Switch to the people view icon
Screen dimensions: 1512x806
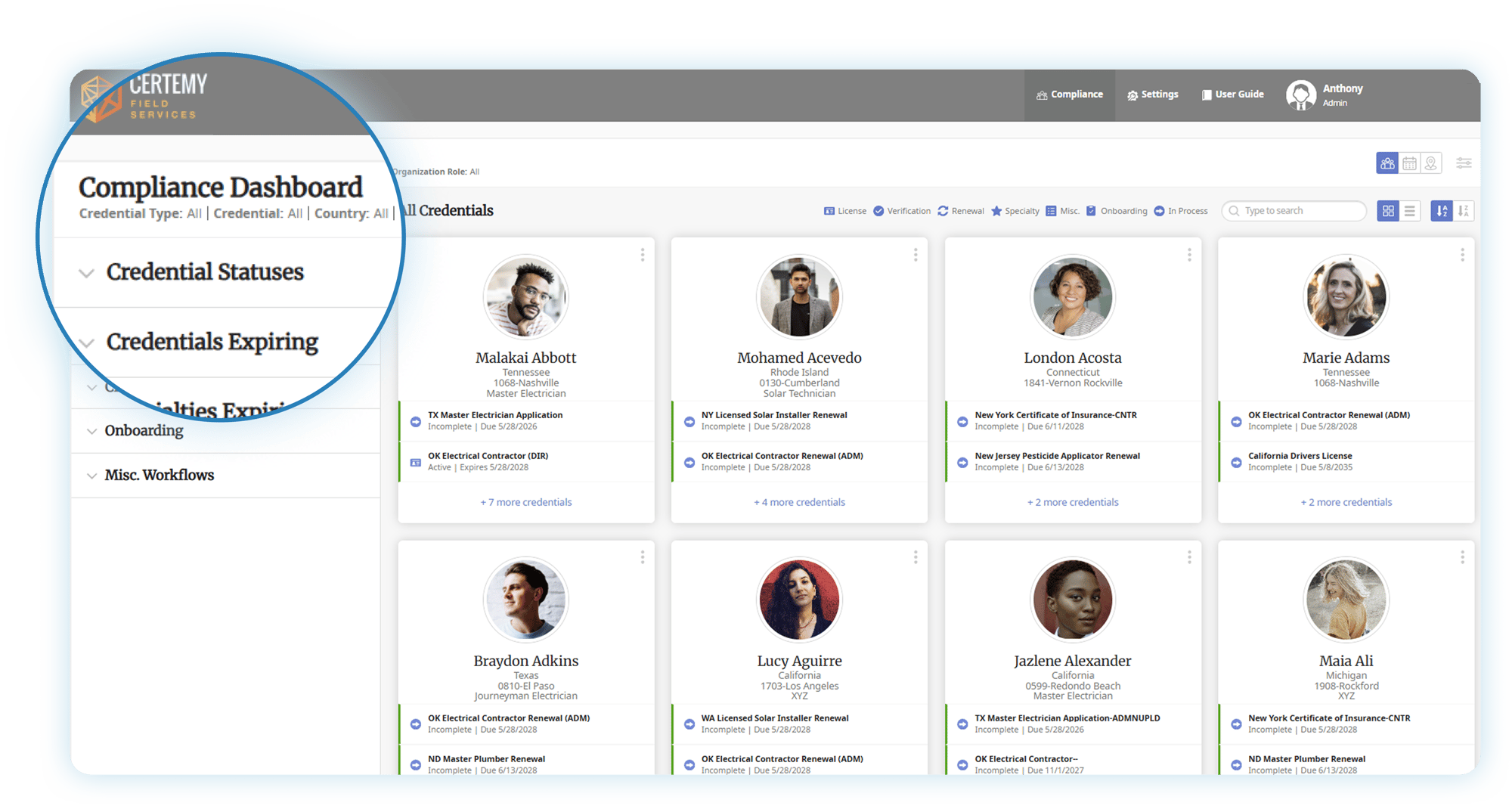tap(1387, 163)
